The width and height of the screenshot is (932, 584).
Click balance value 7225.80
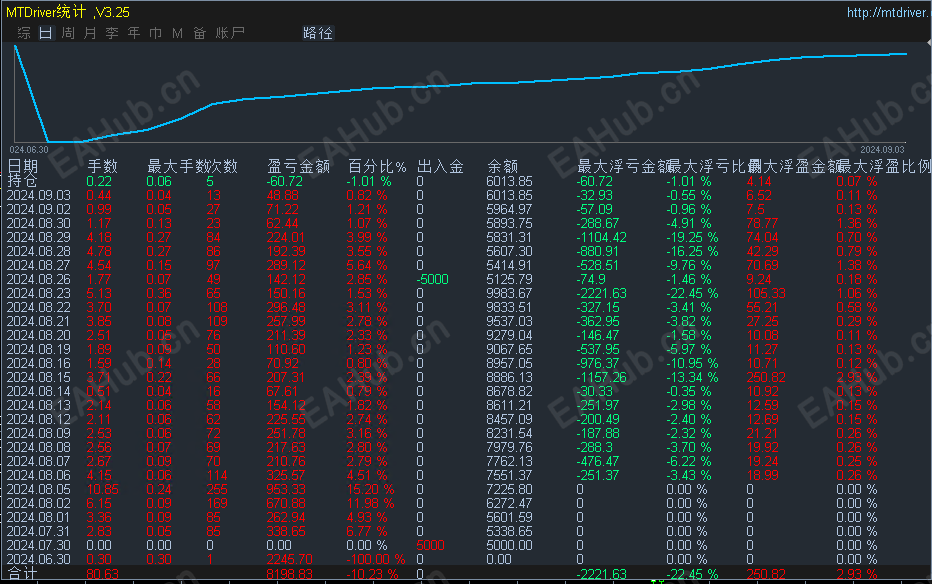coord(509,490)
